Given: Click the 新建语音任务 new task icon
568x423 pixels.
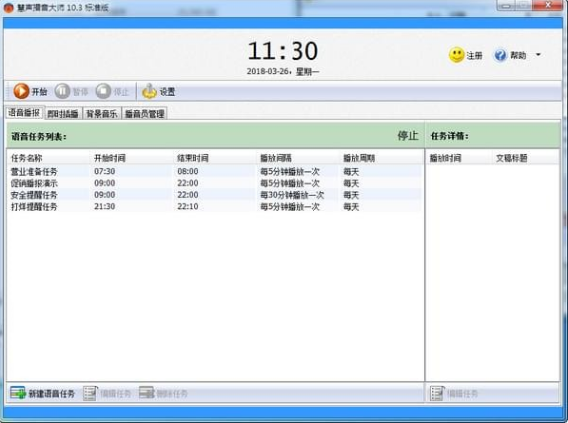Looking at the screenshot, I should point(18,393).
